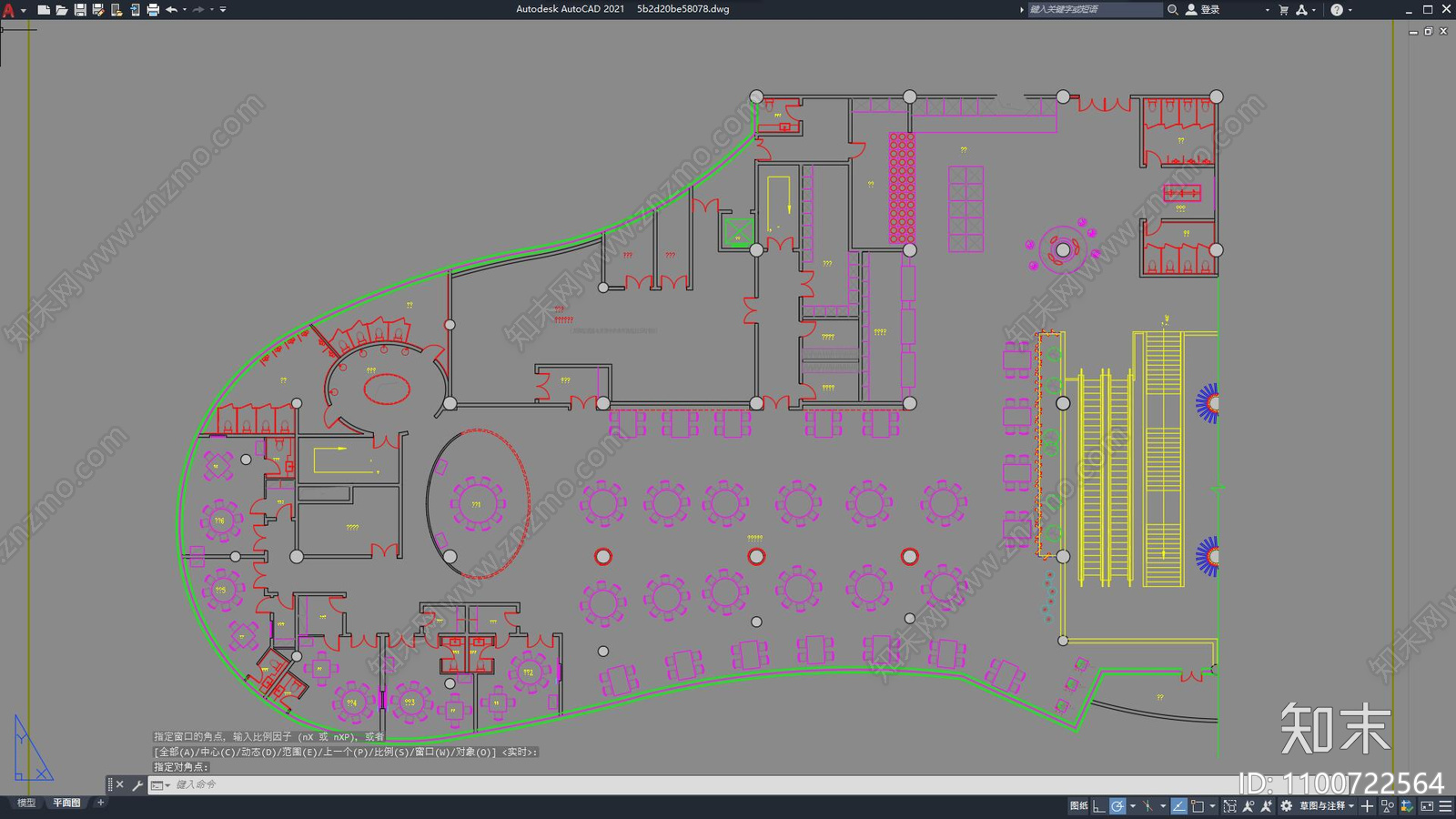
Task: Click the drawing title 5b2d20be58078.dwg
Action: (x=682, y=9)
